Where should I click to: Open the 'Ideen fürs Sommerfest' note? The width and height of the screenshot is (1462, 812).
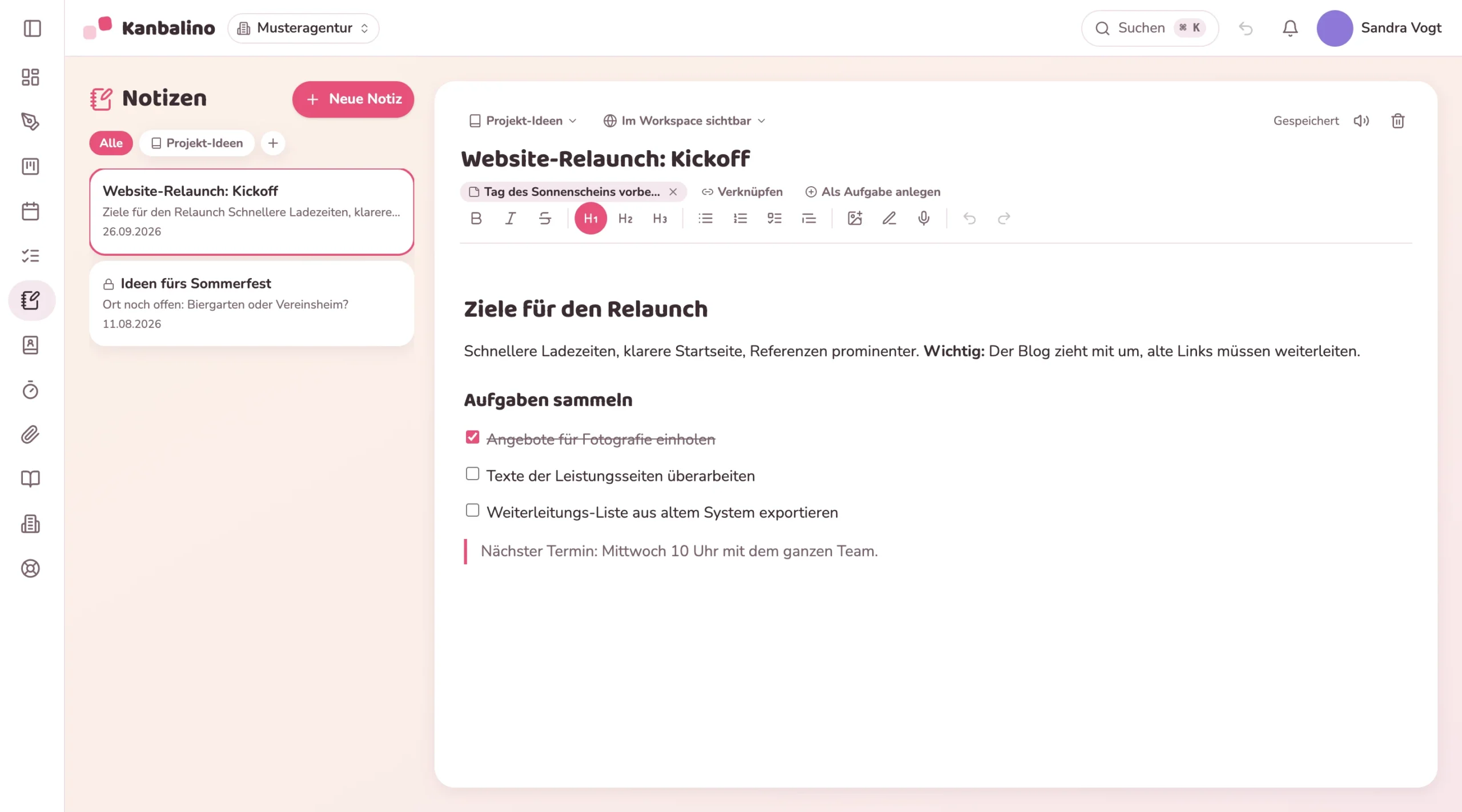251,303
